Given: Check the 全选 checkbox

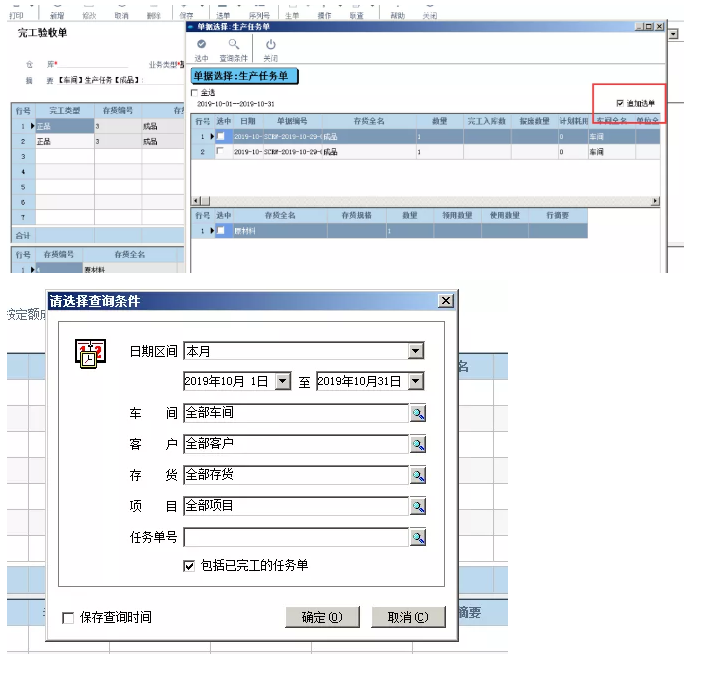Looking at the screenshot, I should click(195, 93).
